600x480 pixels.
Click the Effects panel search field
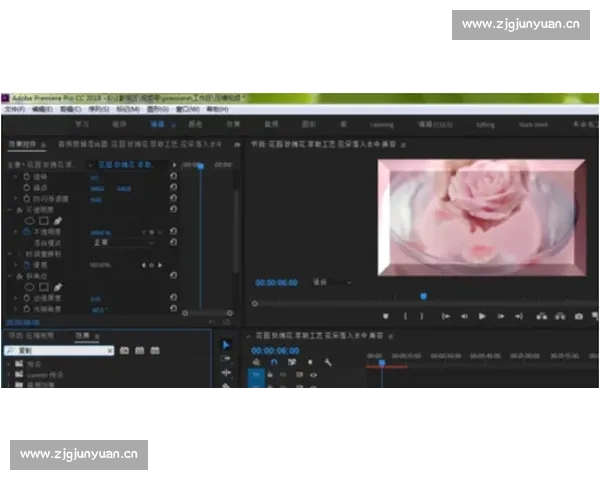[x=59, y=351]
